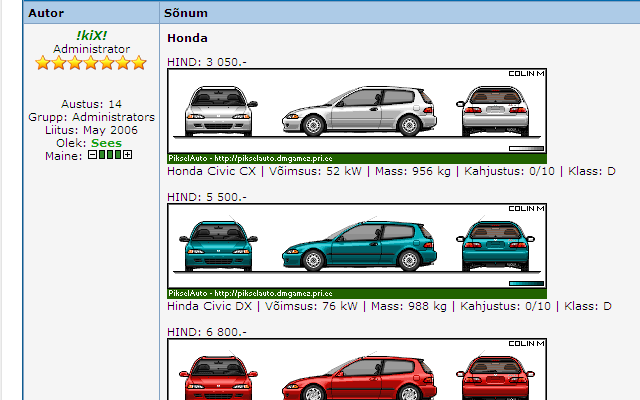640x400 pixels.
Task: Click the red Honda Civic image
Action: (357, 369)
